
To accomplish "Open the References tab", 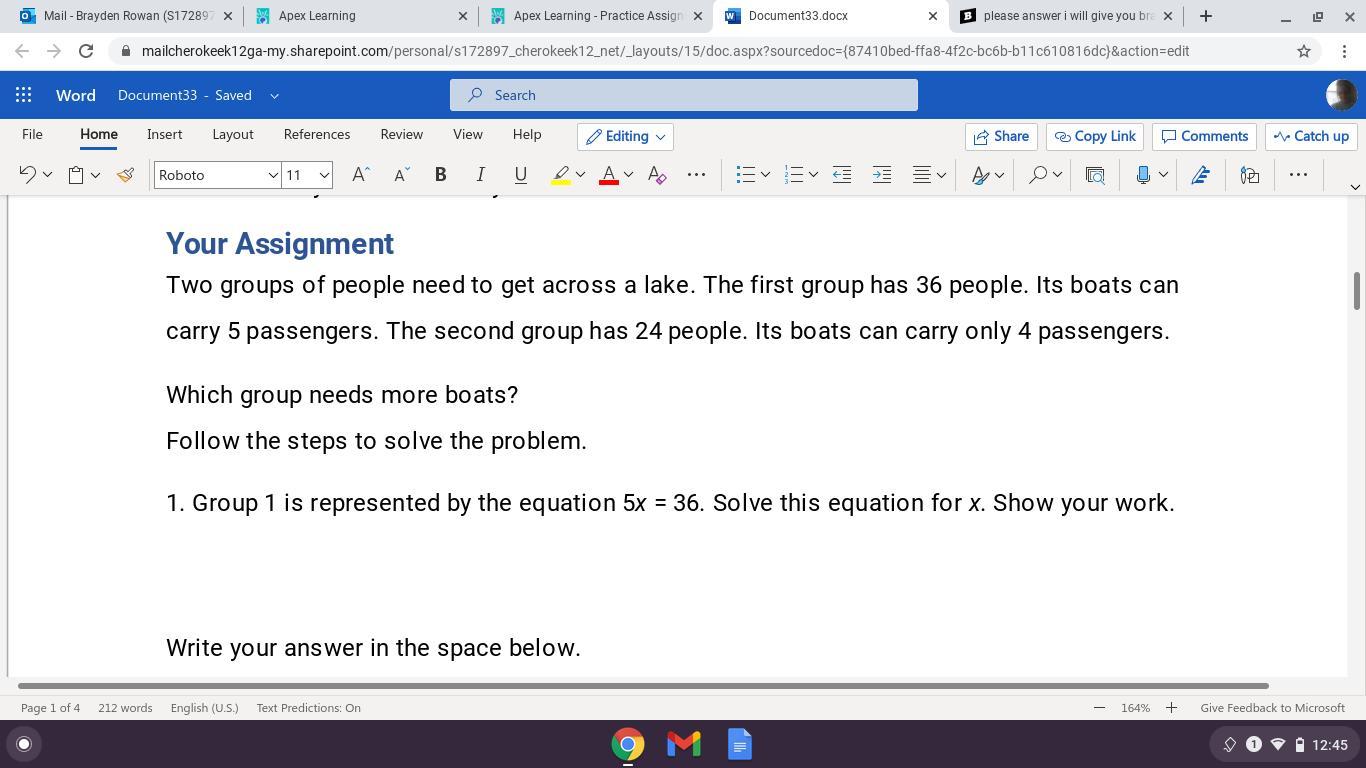I will pyautogui.click(x=316, y=135).
